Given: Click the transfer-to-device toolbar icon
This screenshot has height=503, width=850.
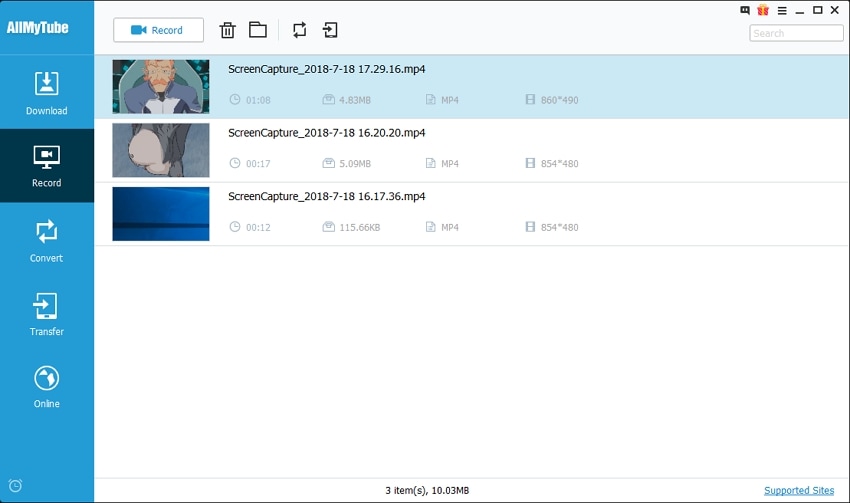Looking at the screenshot, I should [330, 30].
